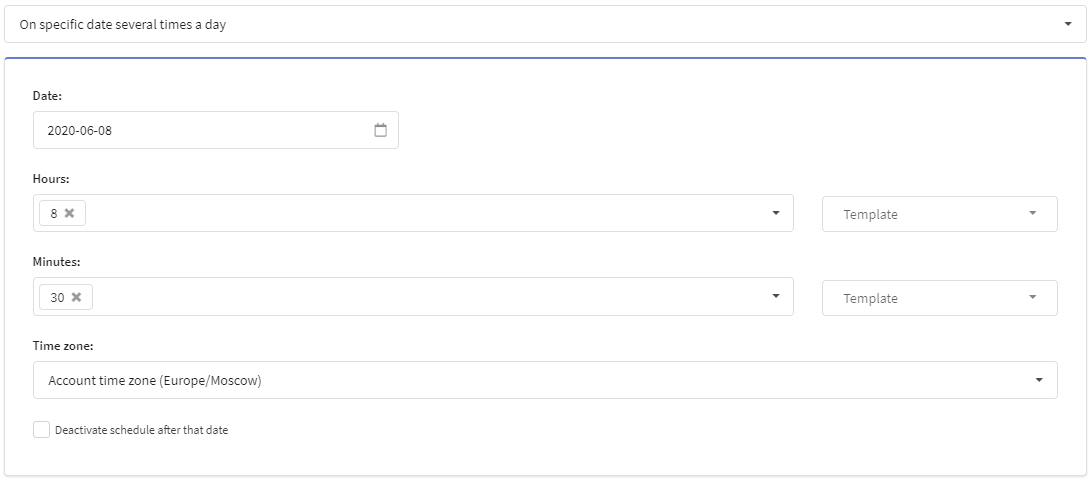This screenshot has width=1091, height=480.
Task: Open the calendar picker icon
Action: pos(381,130)
